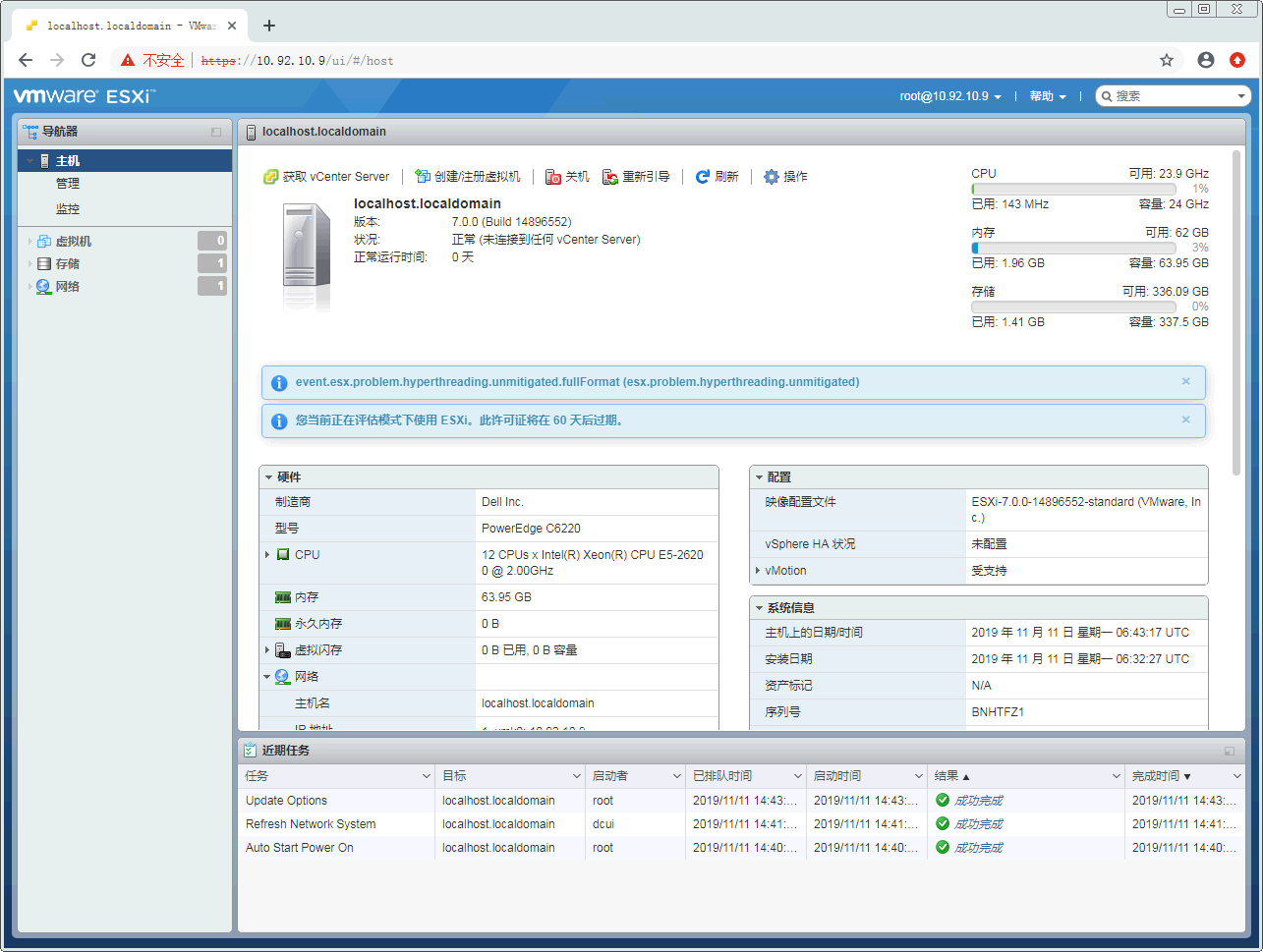Select Networking (网络) in the navigator
This screenshot has width=1263, height=952.
(x=68, y=287)
